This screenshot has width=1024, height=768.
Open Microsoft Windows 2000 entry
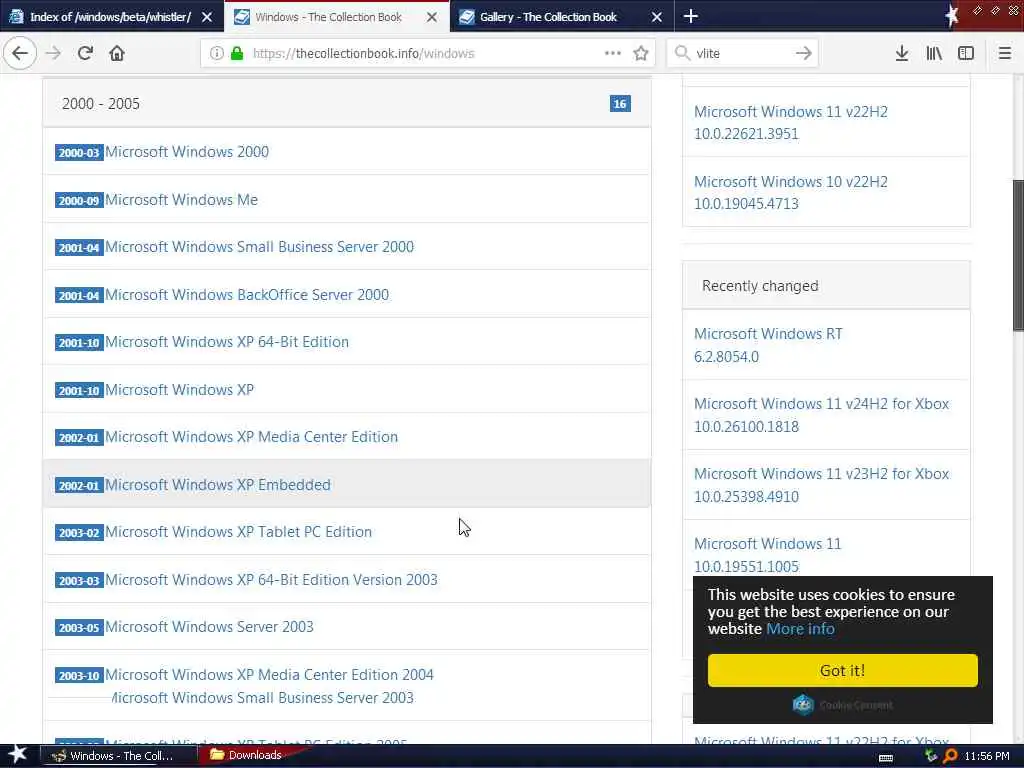click(187, 152)
